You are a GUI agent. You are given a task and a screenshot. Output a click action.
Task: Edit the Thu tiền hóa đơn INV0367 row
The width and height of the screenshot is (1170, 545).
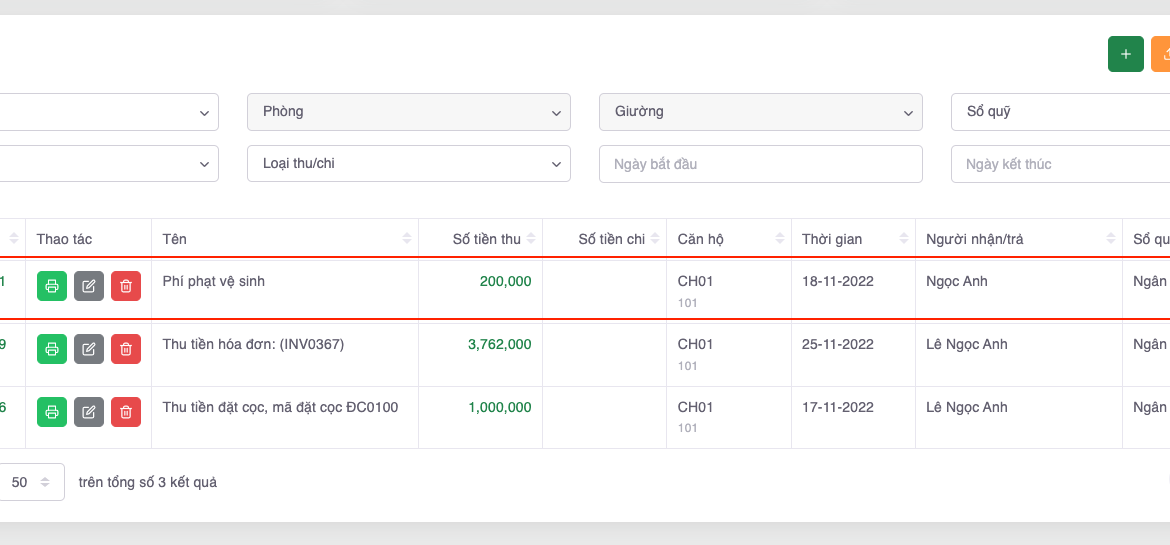(89, 349)
